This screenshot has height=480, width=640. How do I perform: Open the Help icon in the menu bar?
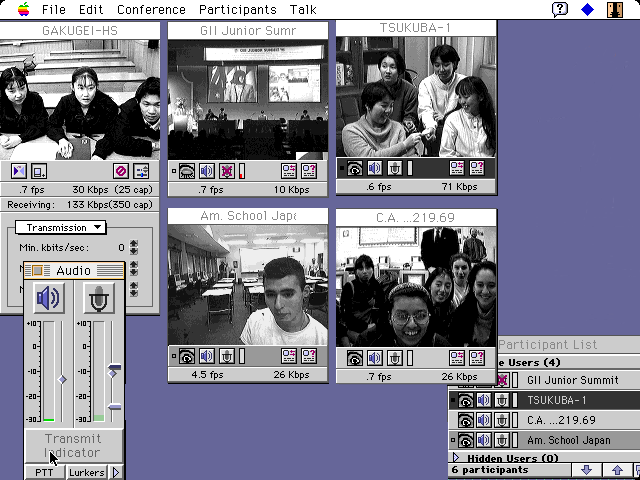click(560, 9)
